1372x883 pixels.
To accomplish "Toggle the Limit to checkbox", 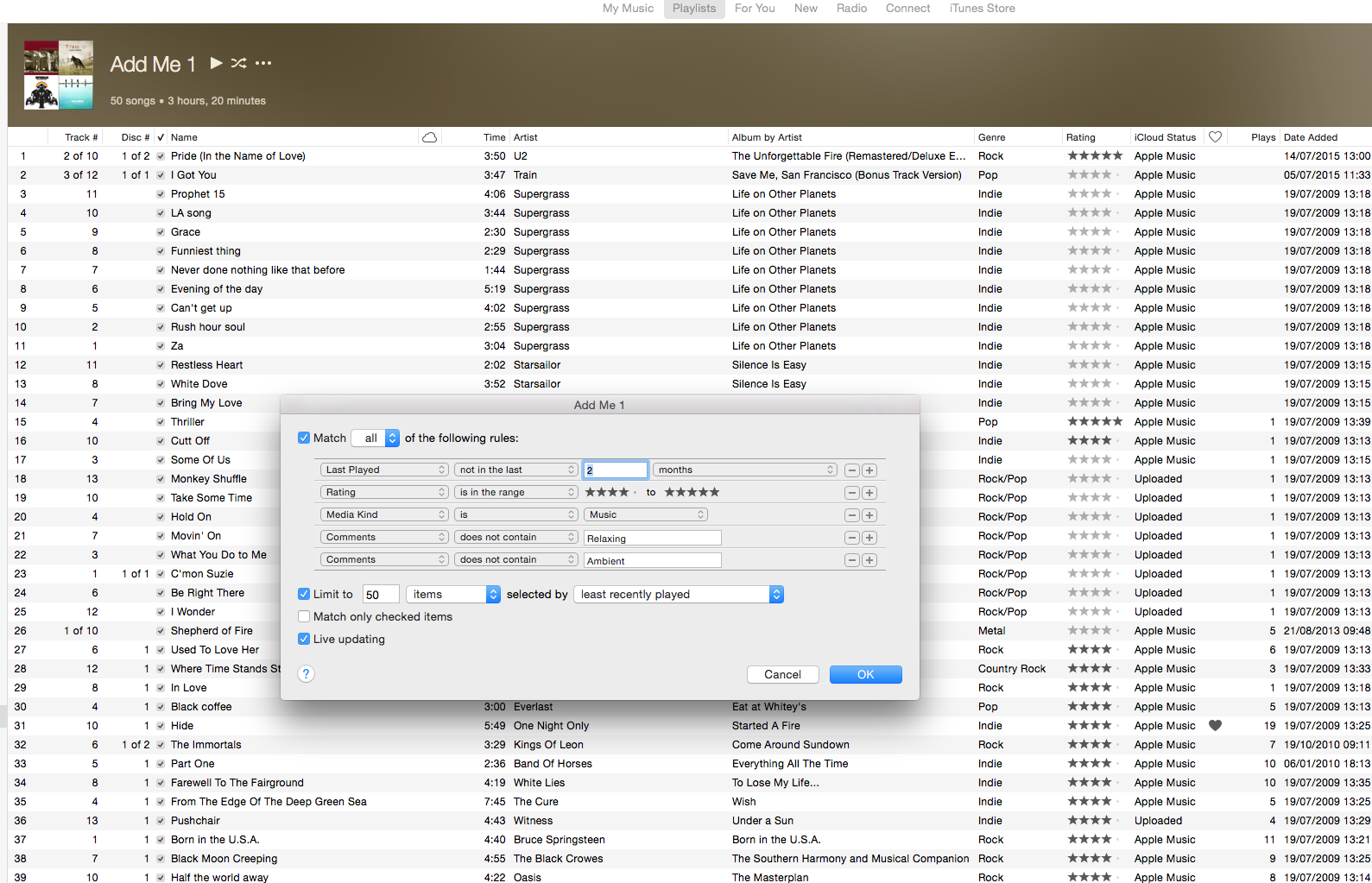I will click(304, 594).
